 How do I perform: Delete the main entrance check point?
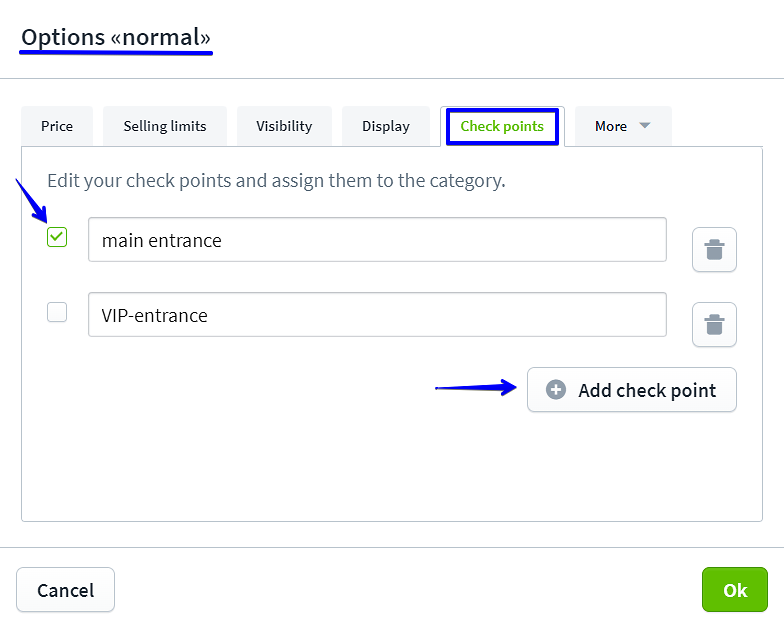click(x=714, y=250)
